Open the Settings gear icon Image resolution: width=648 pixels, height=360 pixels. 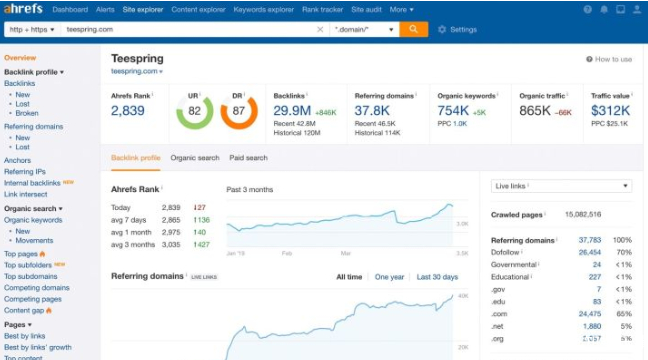pyautogui.click(x=442, y=29)
